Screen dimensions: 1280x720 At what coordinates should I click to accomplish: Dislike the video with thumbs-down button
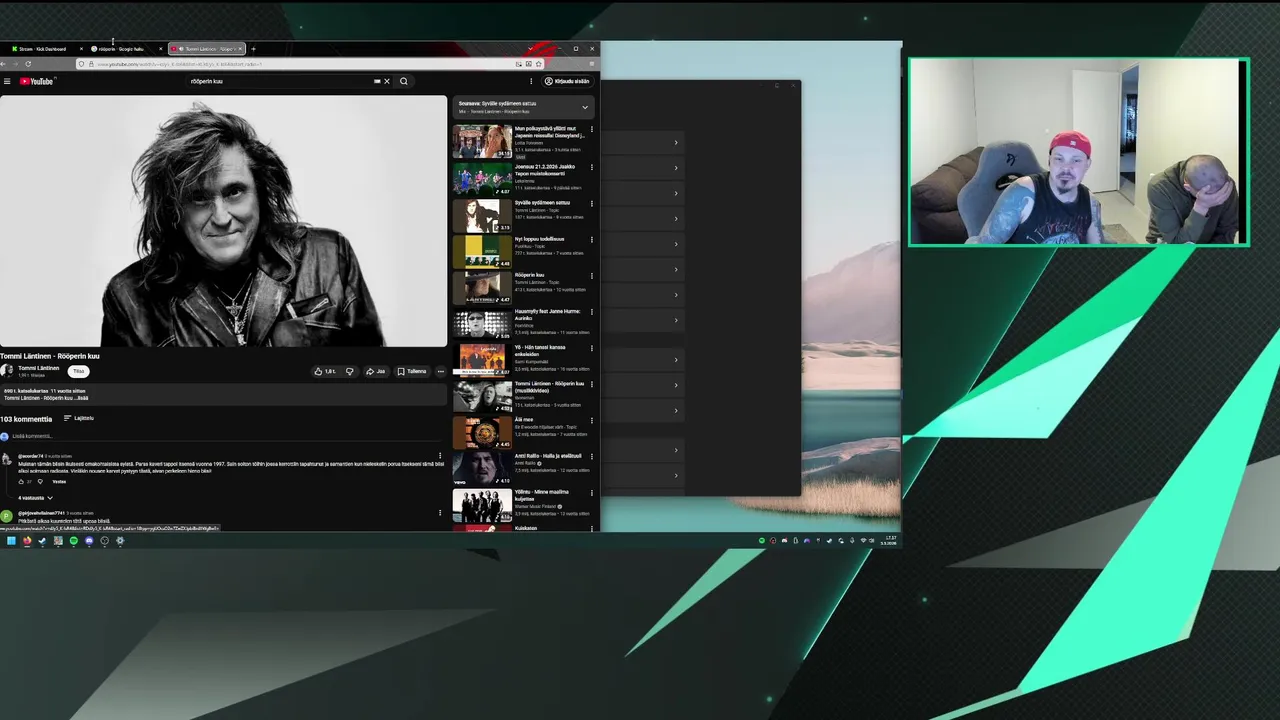coord(349,371)
